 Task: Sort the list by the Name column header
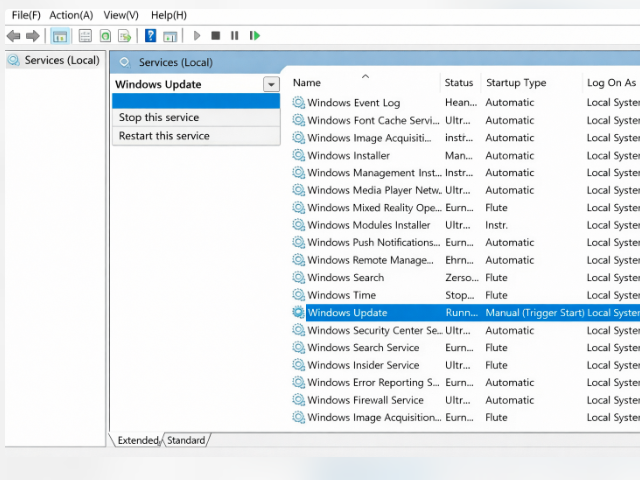coord(307,83)
